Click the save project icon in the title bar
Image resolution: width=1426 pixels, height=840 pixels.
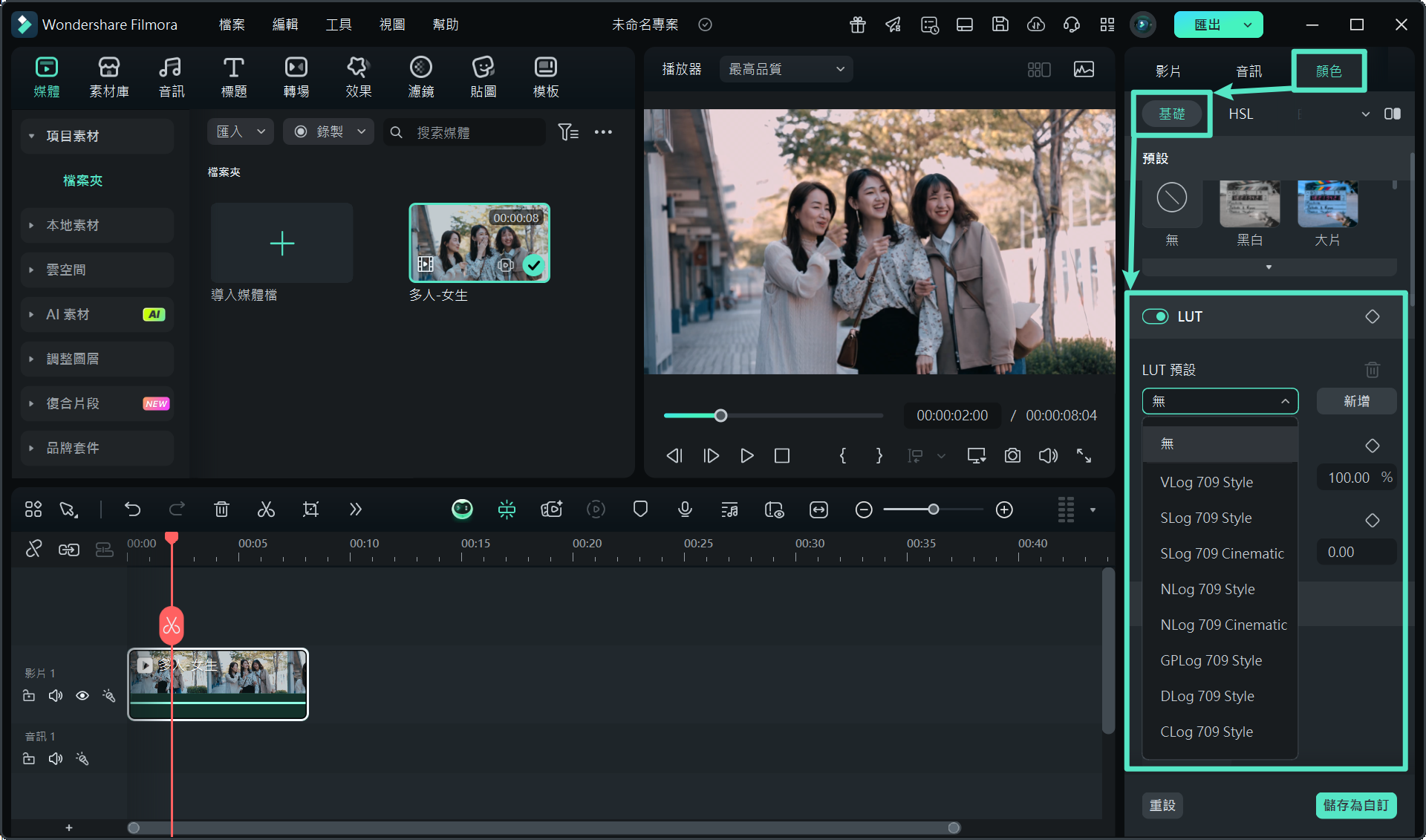(1000, 25)
